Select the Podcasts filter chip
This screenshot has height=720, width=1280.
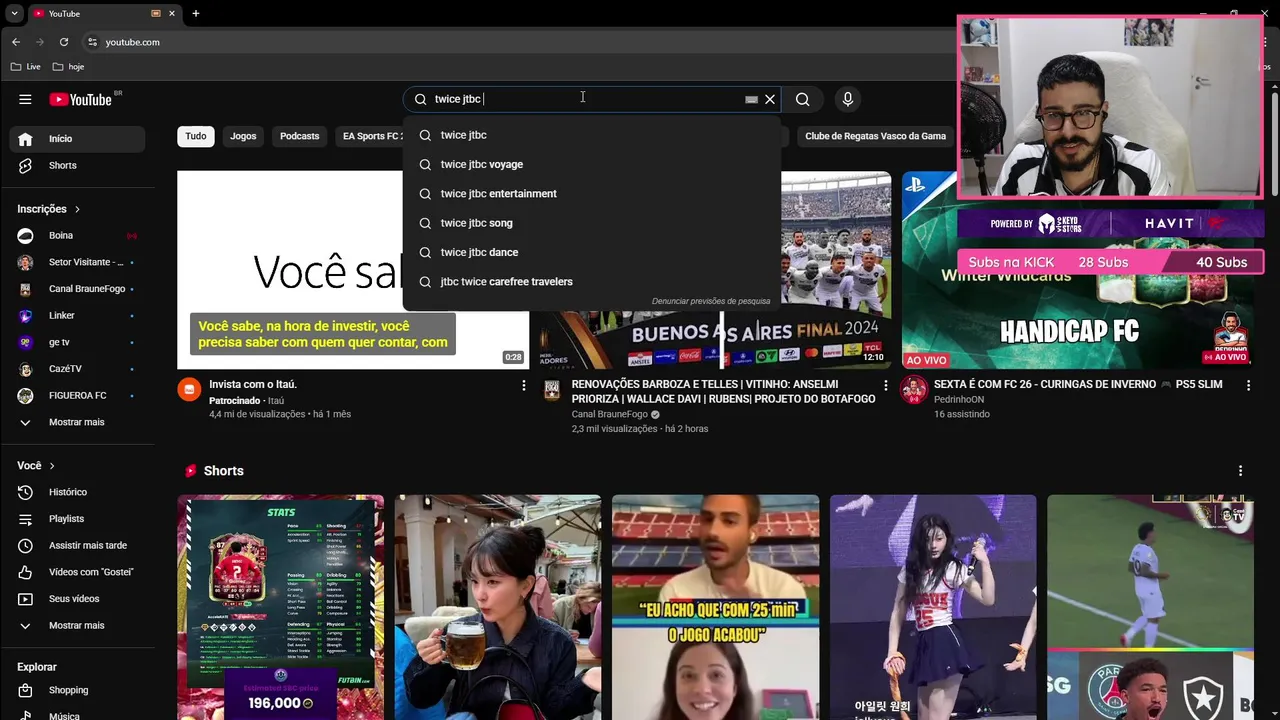pyautogui.click(x=300, y=136)
